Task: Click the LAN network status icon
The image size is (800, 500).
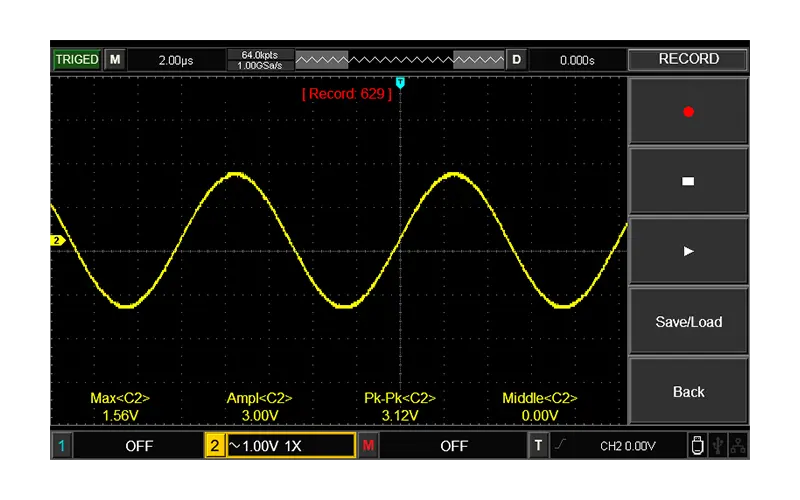Action: pos(738,446)
